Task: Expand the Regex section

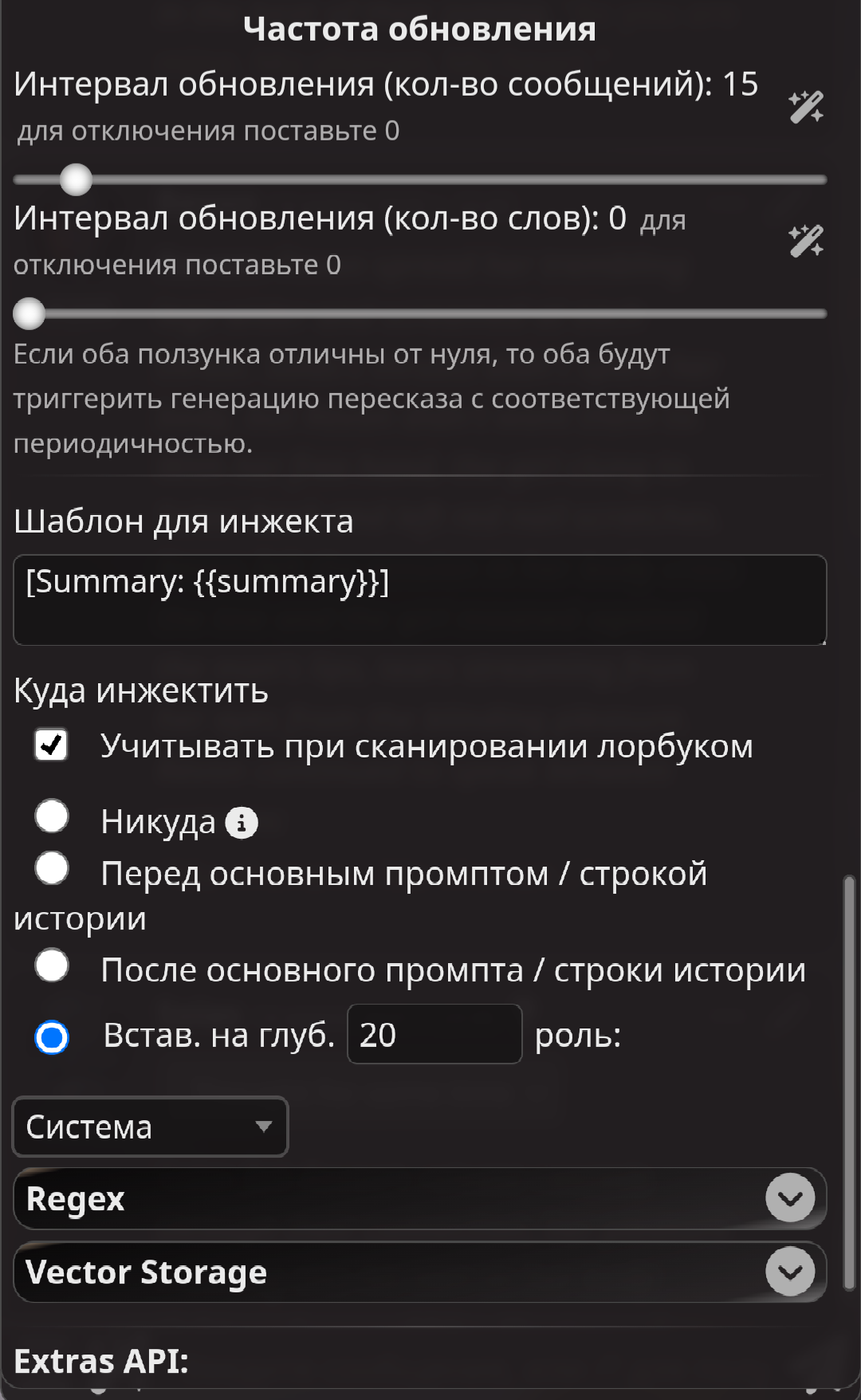Action: tap(420, 1198)
